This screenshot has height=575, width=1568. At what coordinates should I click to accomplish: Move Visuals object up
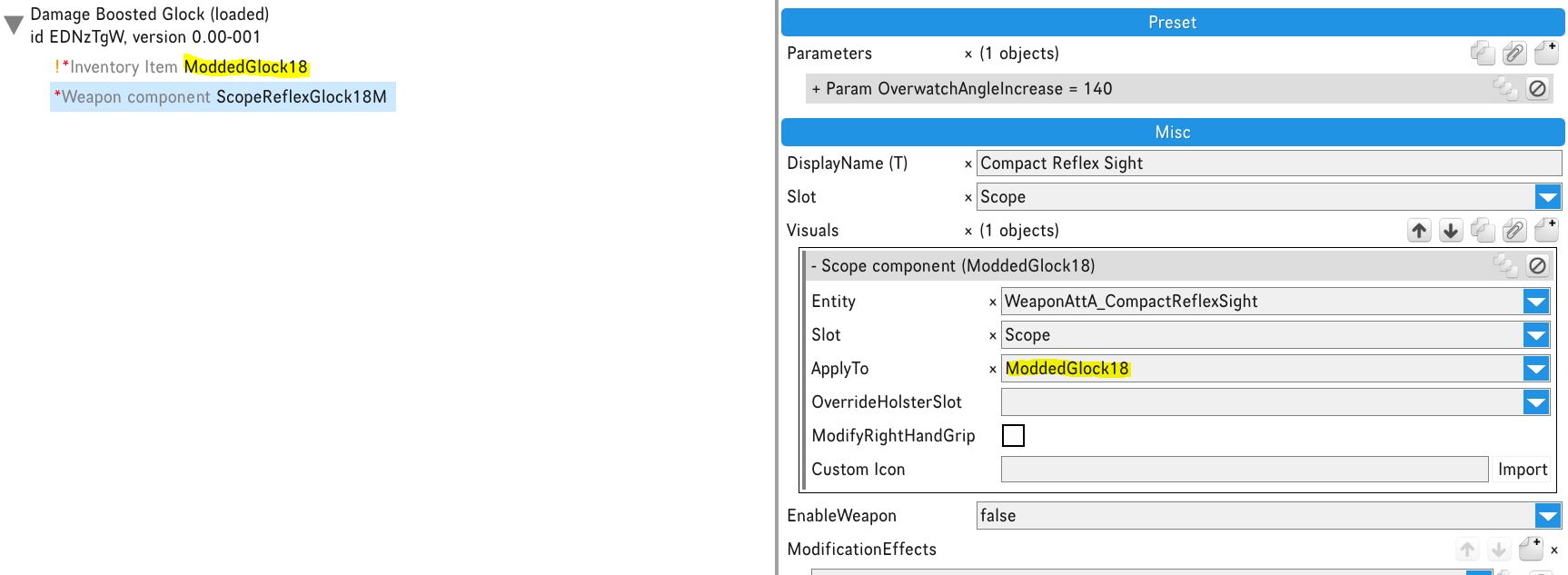(x=1419, y=231)
